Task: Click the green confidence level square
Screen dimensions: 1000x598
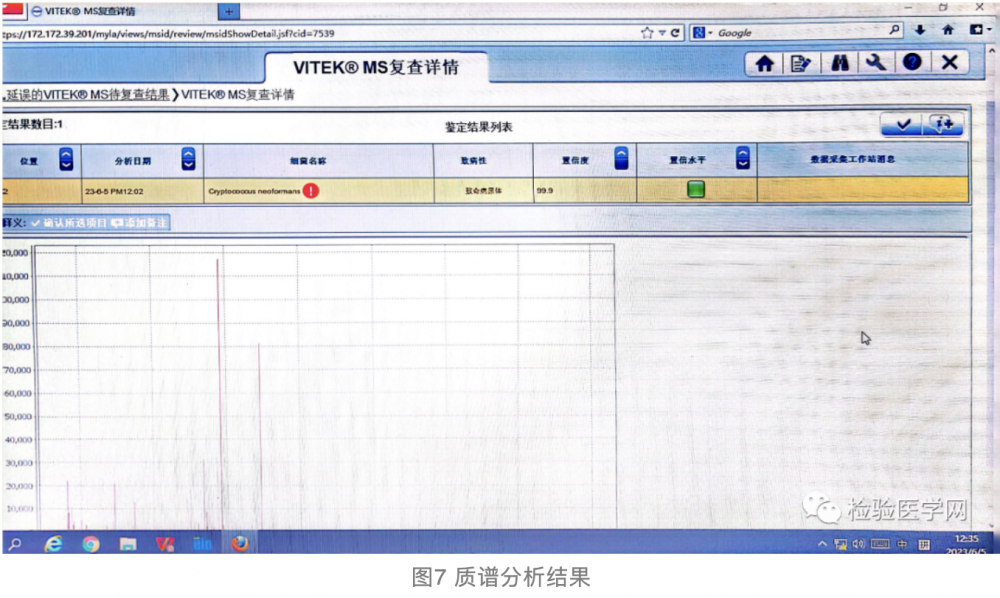Action: coord(696,189)
